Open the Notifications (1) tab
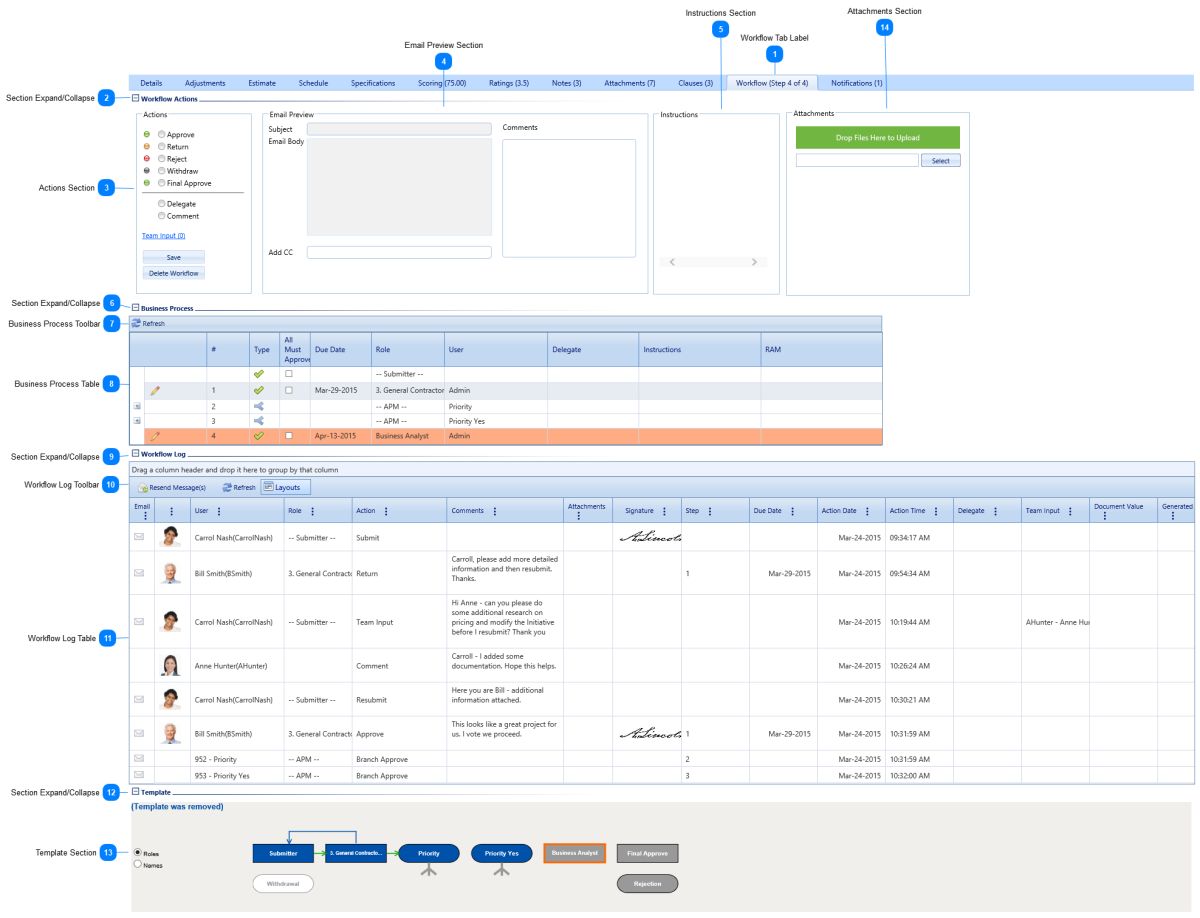The height and width of the screenshot is (918, 1200). click(x=857, y=83)
